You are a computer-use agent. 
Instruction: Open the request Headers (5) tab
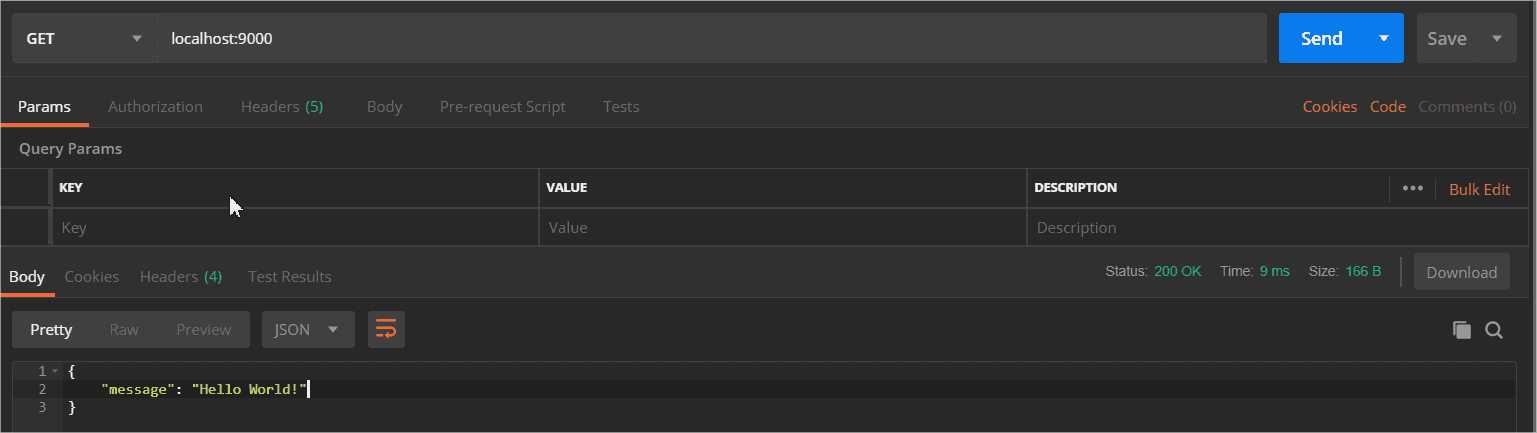coord(281,107)
